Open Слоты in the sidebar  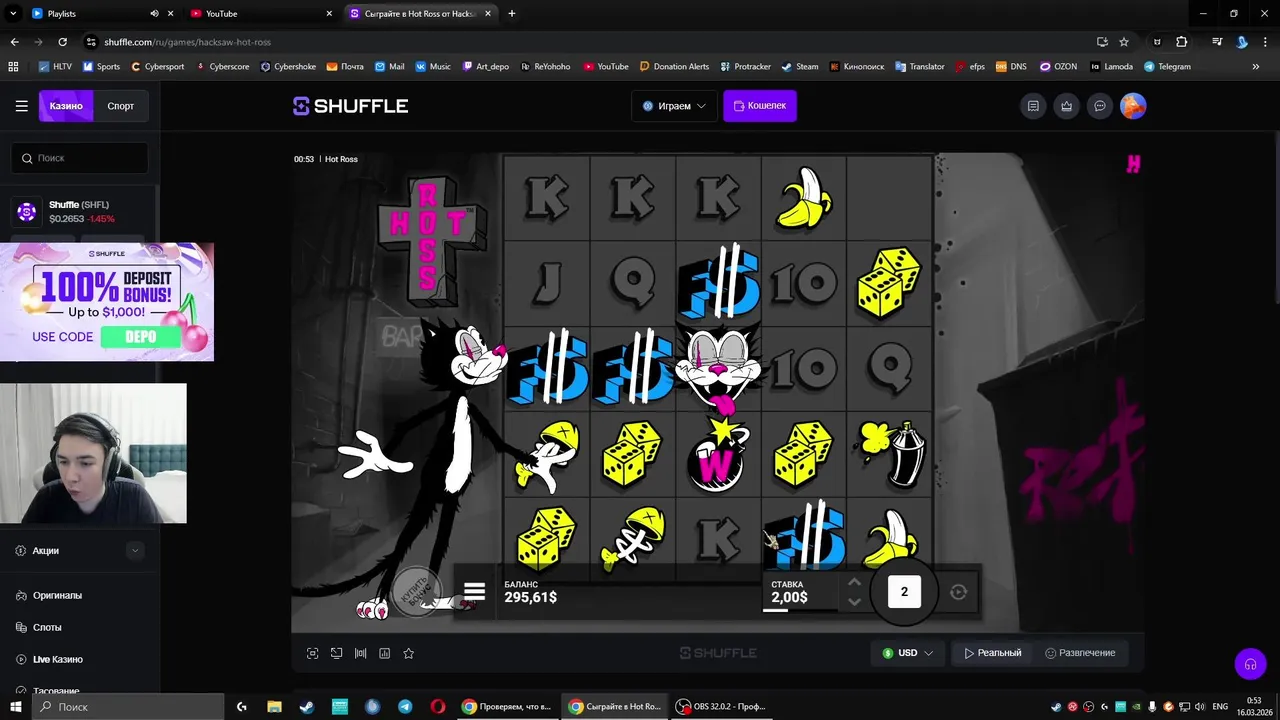click(47, 628)
